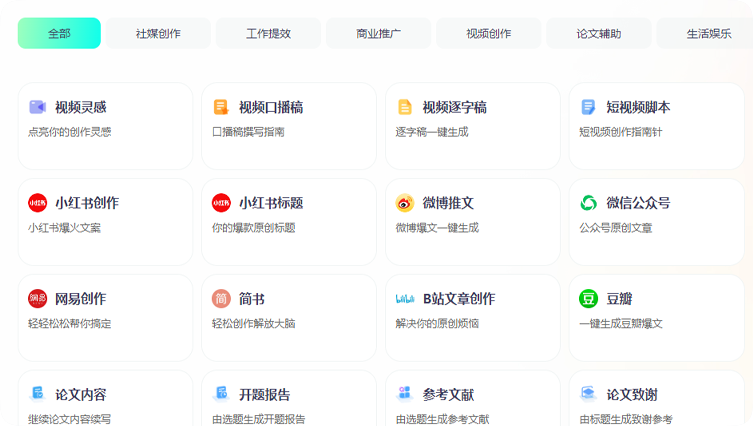Click the 微博推文 Weibo logo icon
The image size is (753, 426).
(405, 203)
